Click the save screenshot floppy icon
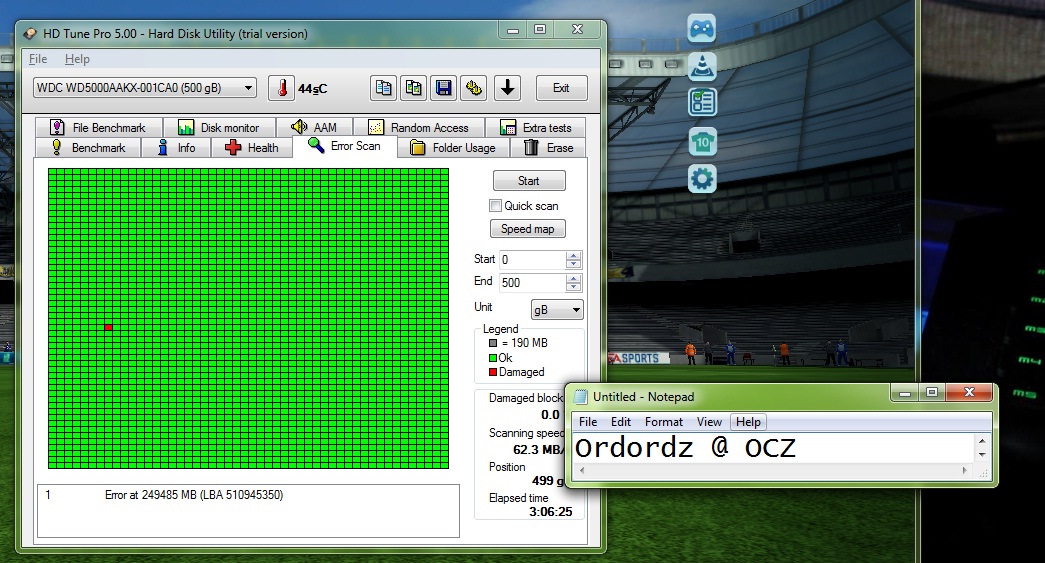 (x=443, y=88)
